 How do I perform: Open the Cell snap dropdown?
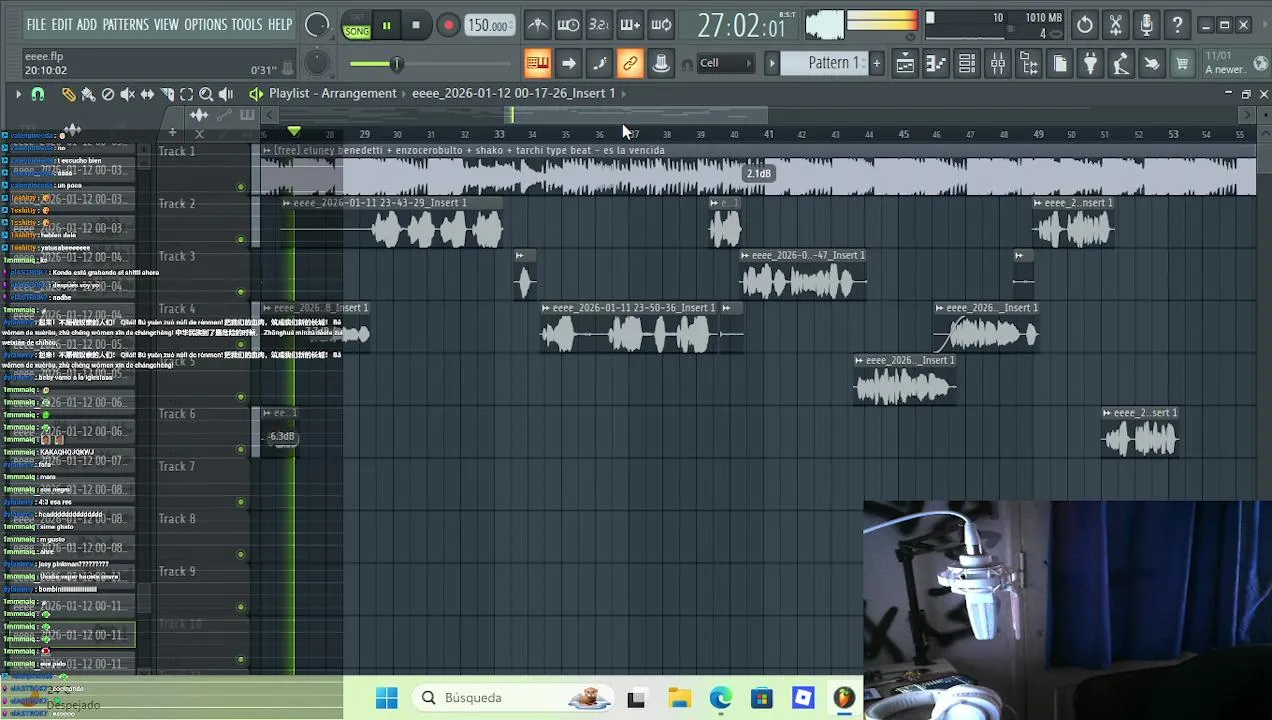pos(726,63)
